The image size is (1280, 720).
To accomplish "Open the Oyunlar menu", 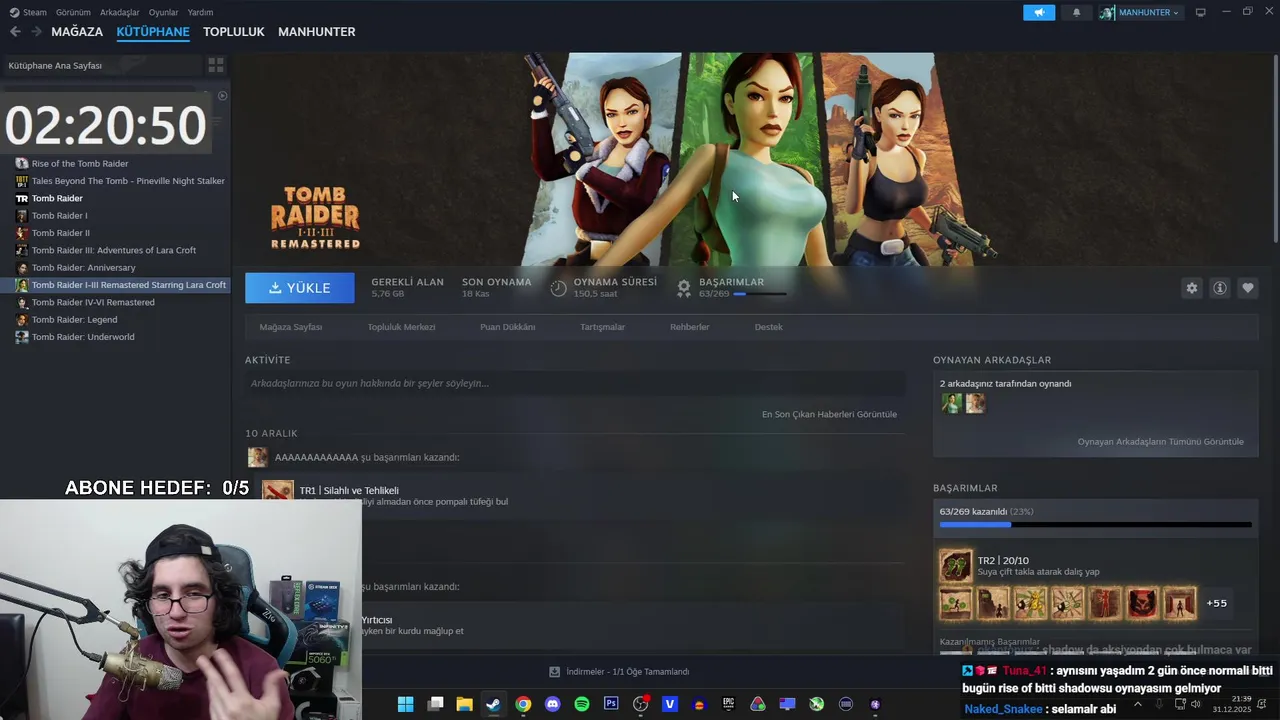I will pyautogui.click(x=163, y=12).
